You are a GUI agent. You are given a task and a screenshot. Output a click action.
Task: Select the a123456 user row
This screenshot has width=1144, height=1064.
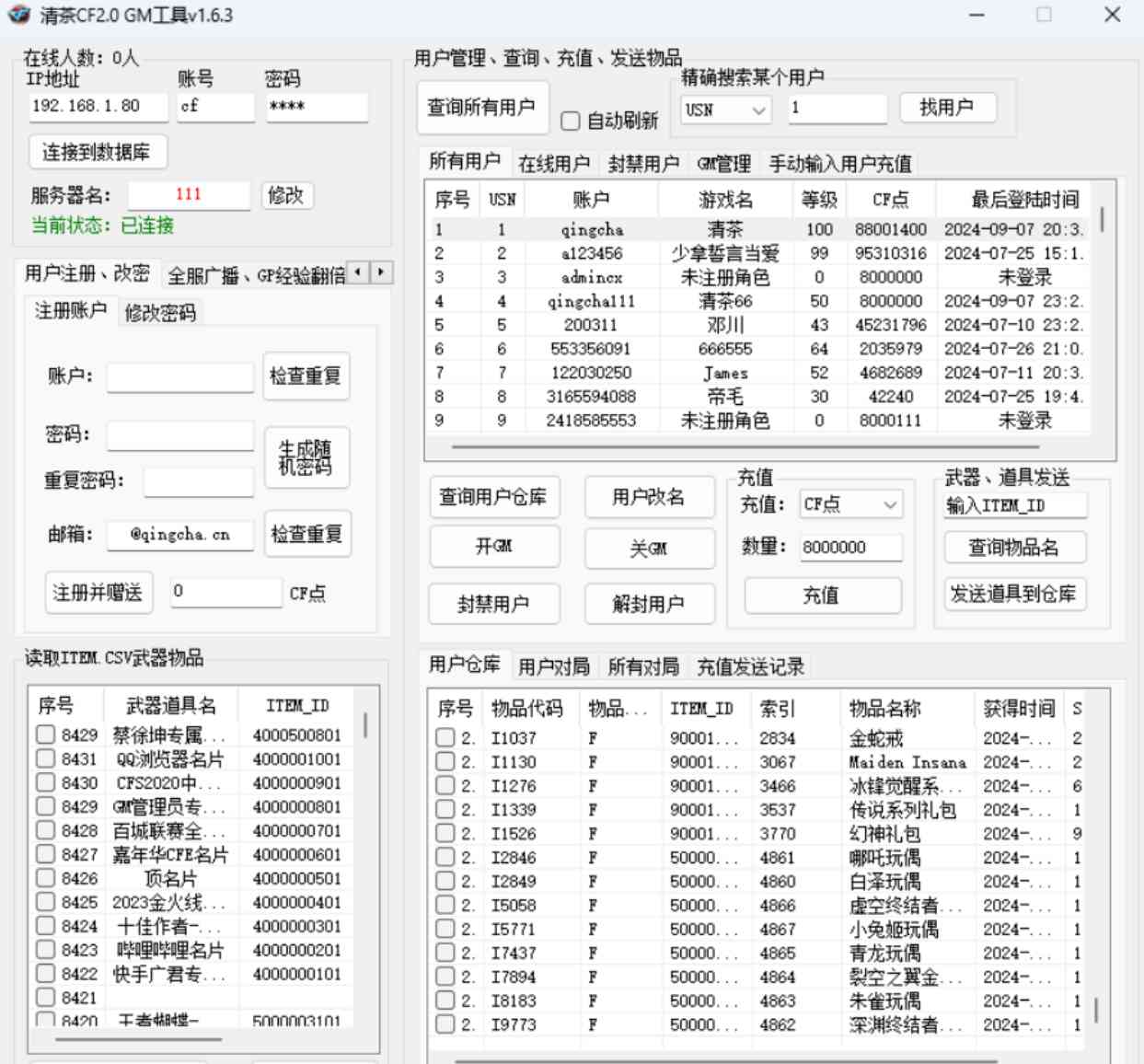[x=757, y=253]
